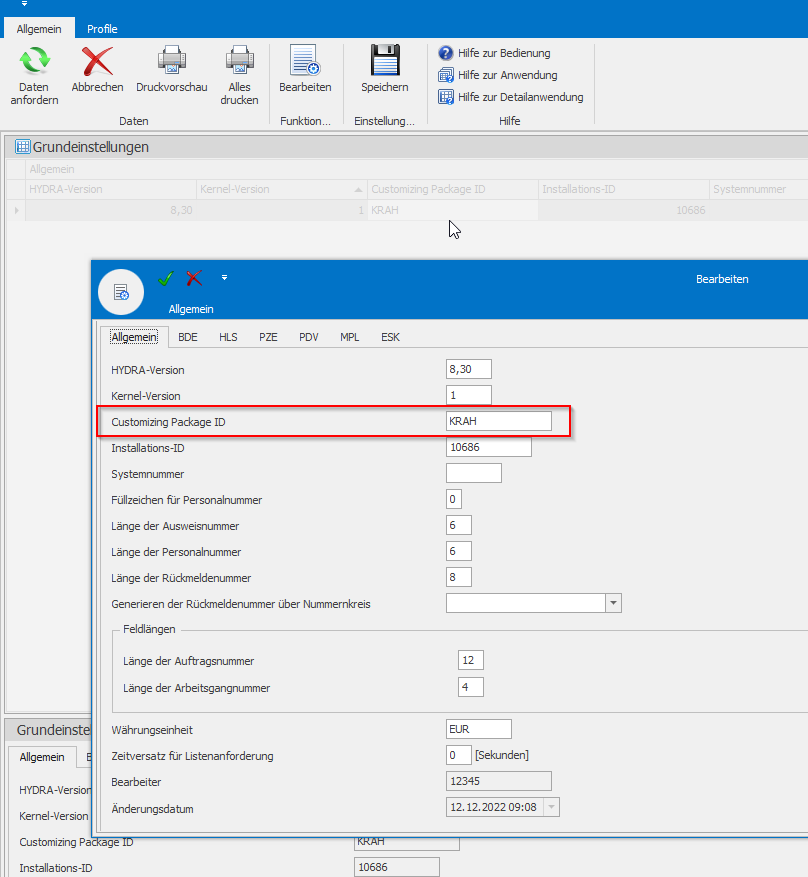Click the Füllzeichen für Personalnummer field
The width and height of the screenshot is (808, 877).
click(x=453, y=499)
